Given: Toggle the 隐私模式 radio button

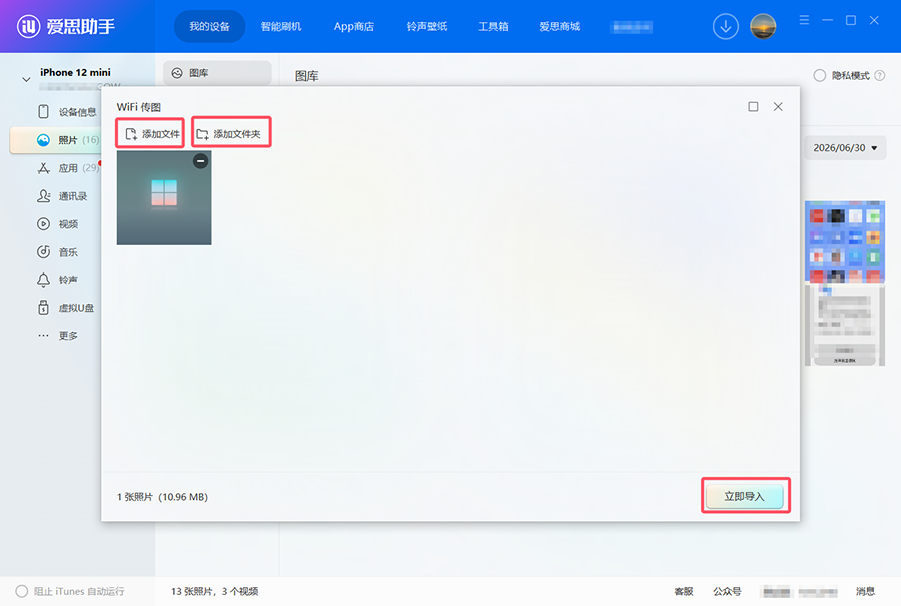Looking at the screenshot, I should [819, 76].
